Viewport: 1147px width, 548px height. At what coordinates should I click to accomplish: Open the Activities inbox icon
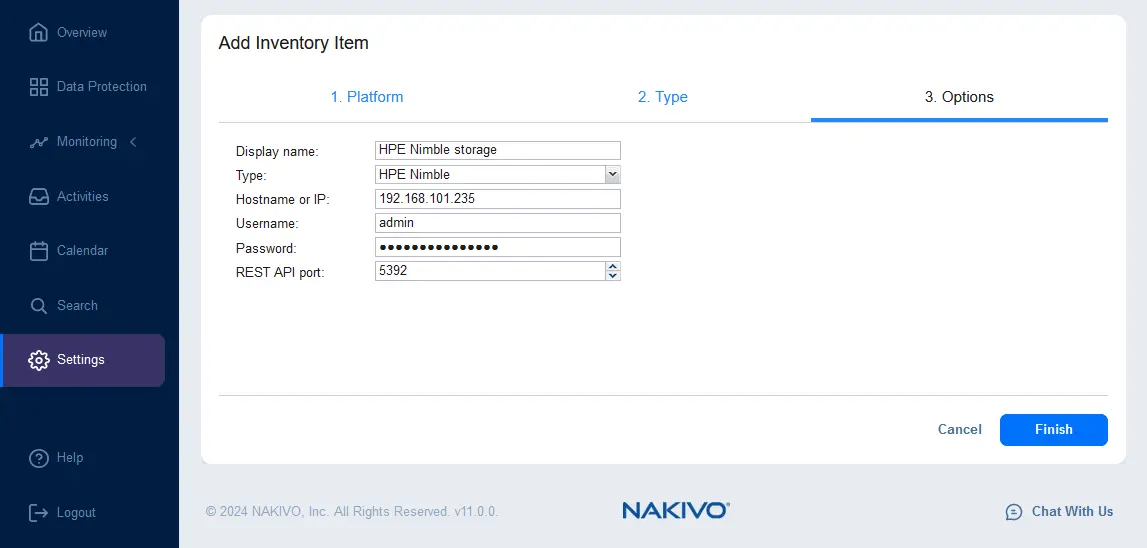tap(39, 197)
